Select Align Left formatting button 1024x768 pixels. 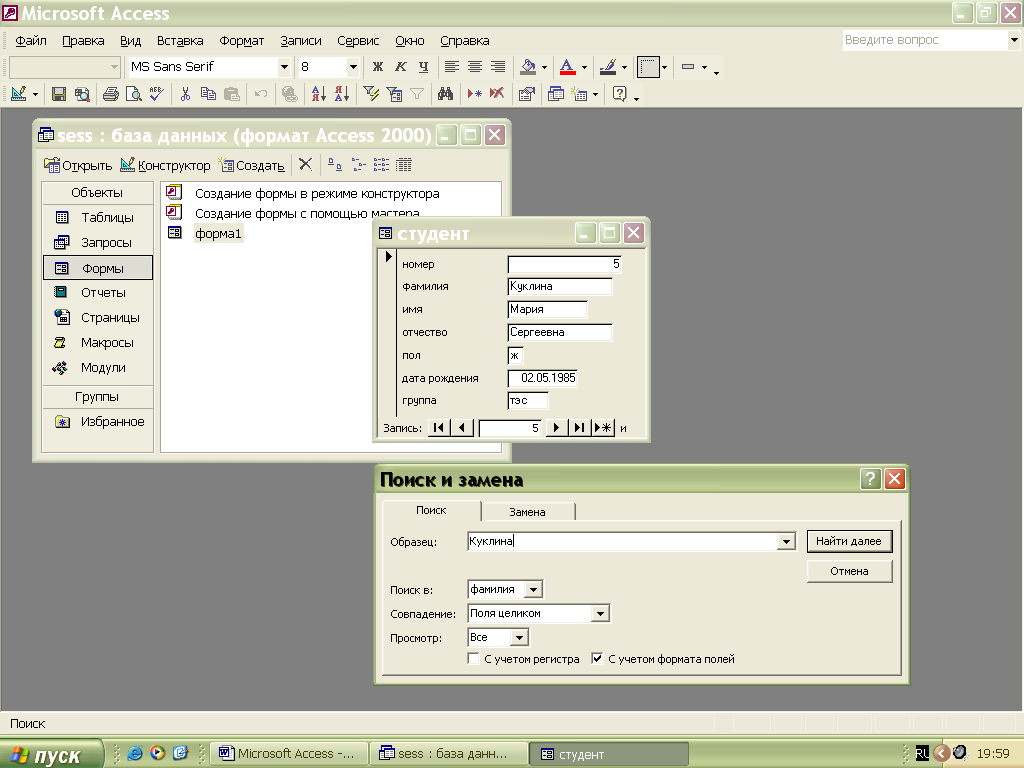[x=452, y=67]
